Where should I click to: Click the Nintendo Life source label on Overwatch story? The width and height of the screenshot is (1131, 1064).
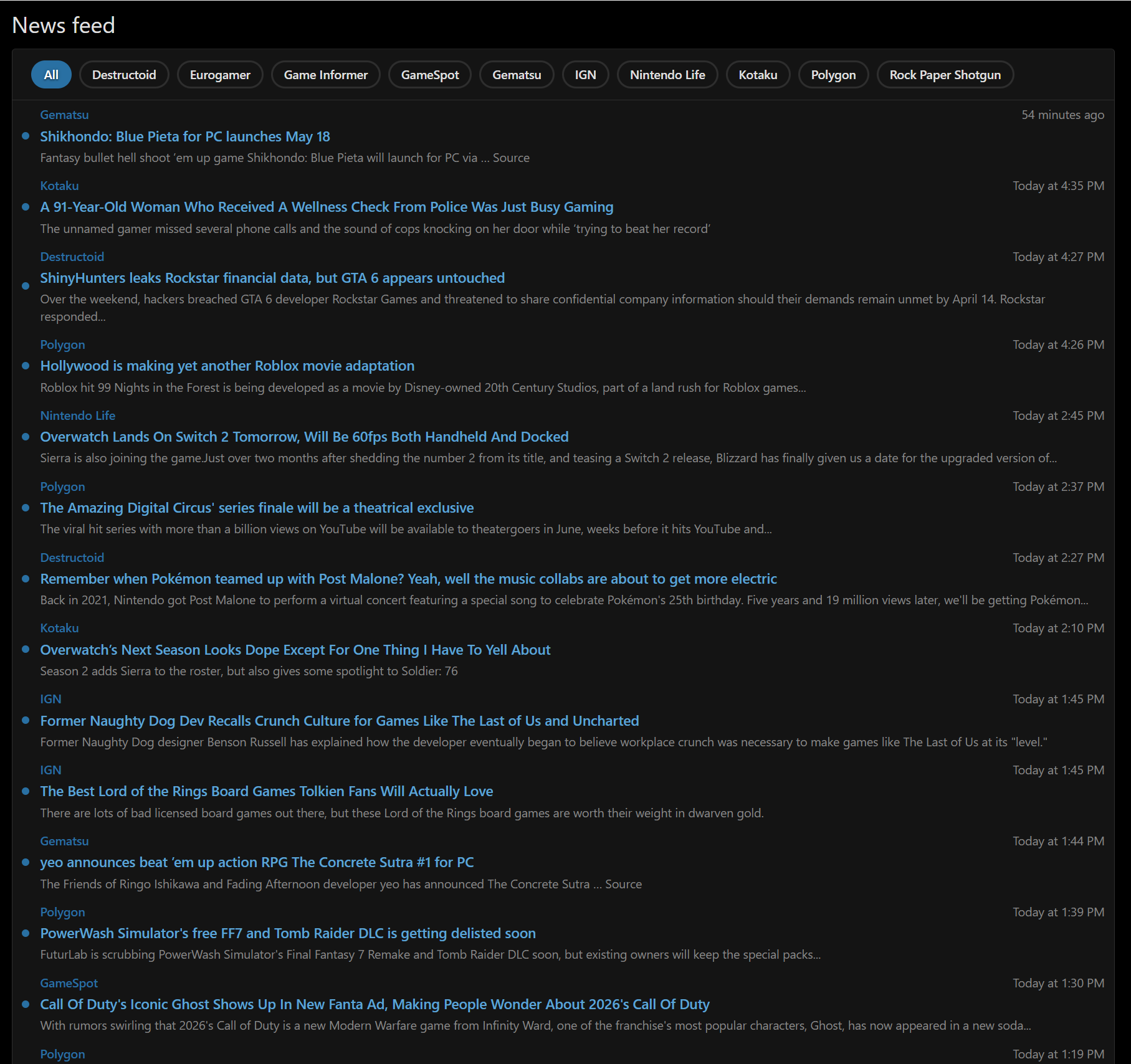pyautogui.click(x=77, y=416)
